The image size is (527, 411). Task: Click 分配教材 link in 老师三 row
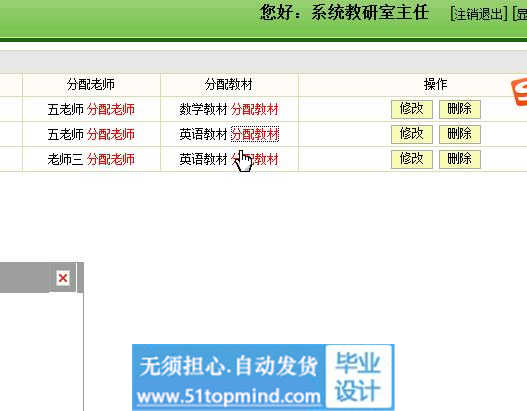pos(255,159)
